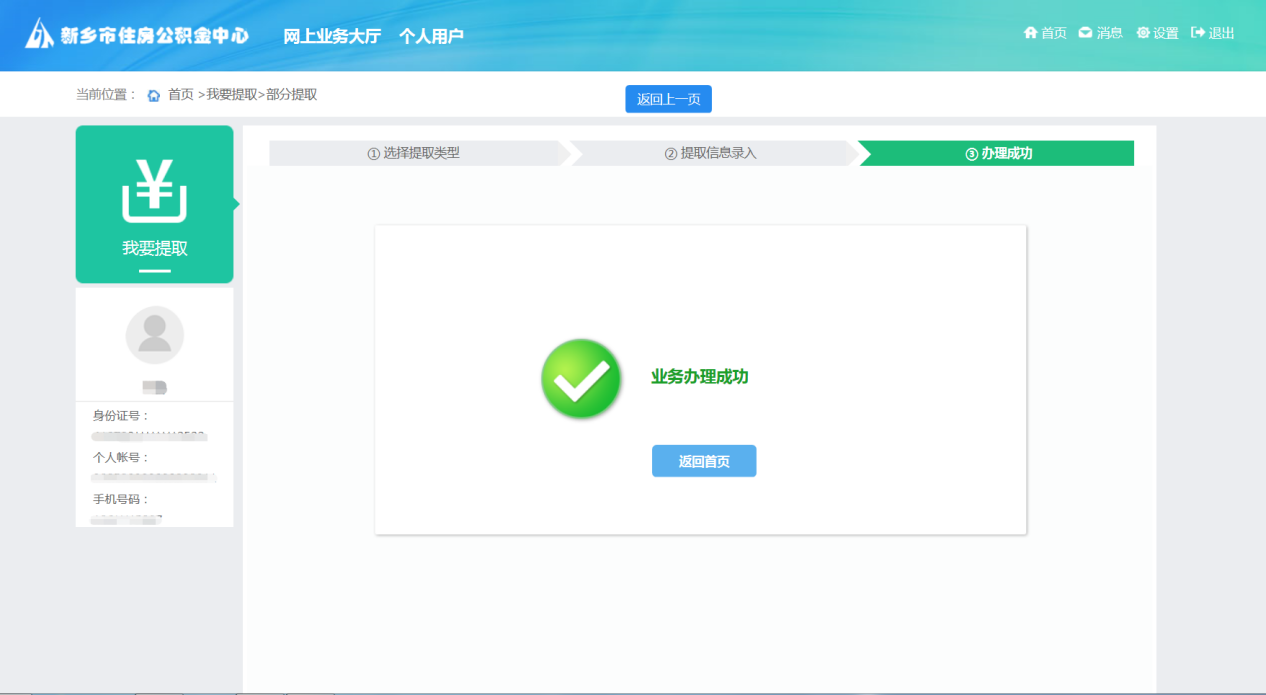1266x695 pixels.
Task: Open messages via the 消息 envelope icon
Action: [1085, 33]
